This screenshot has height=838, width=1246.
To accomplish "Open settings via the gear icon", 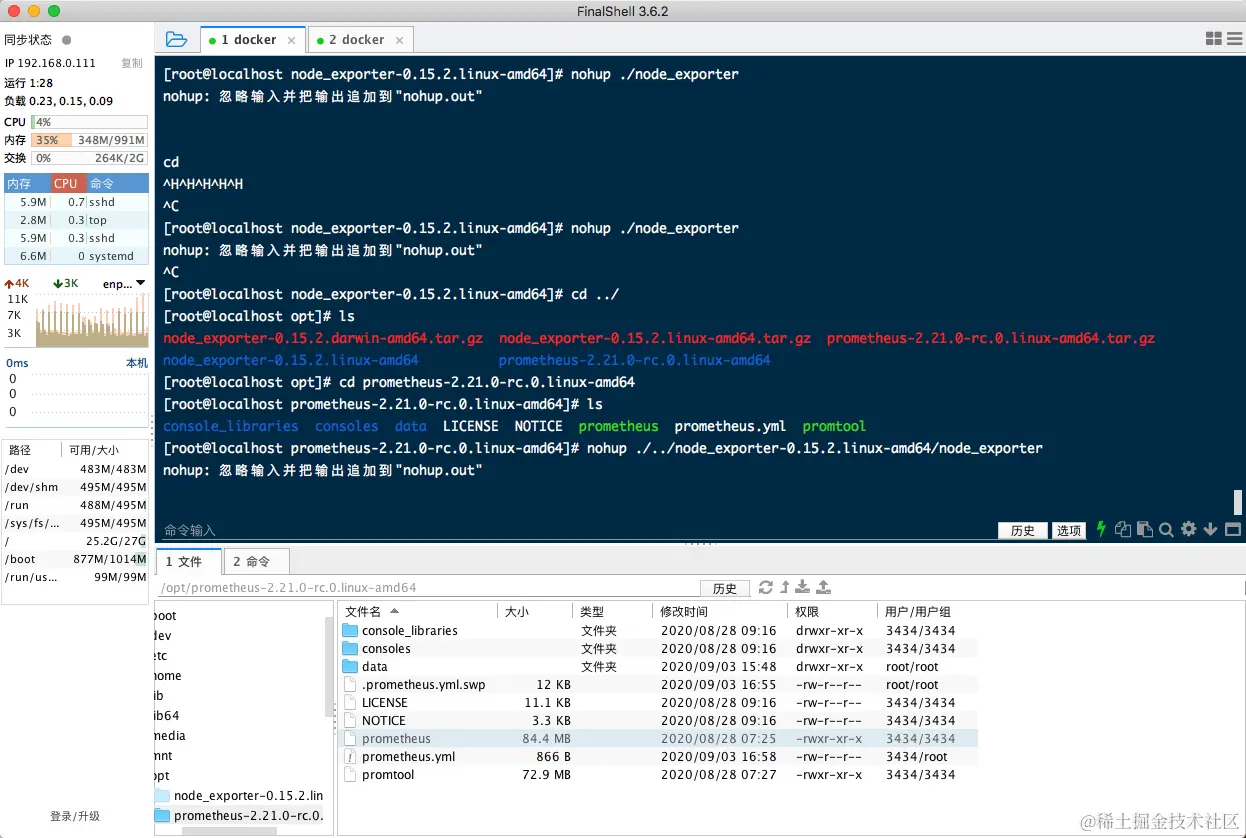I will click(x=1187, y=529).
